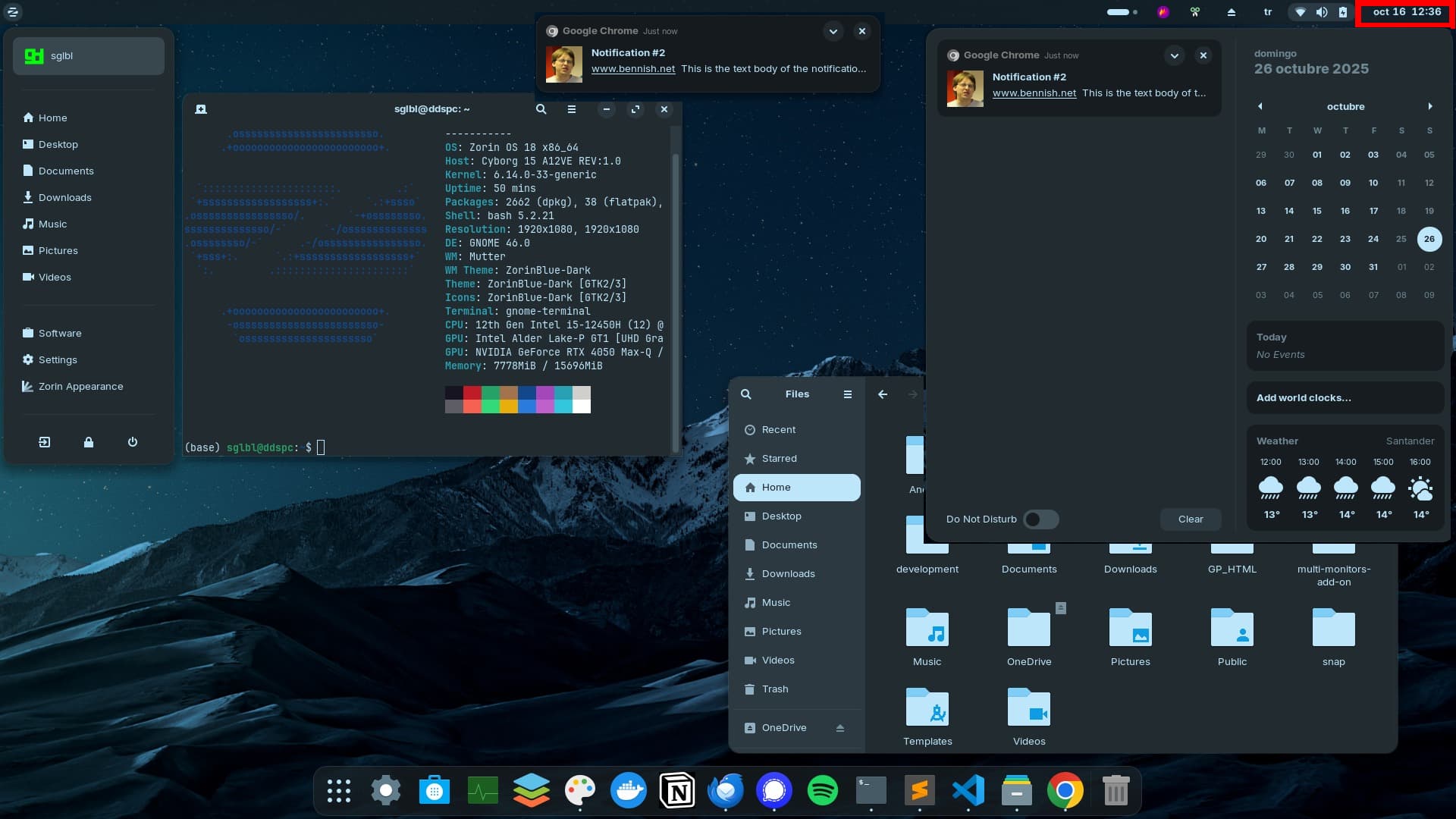Viewport: 1456px width, 819px height.
Task: Eject the OneDrive mount in Files
Action: click(x=840, y=728)
